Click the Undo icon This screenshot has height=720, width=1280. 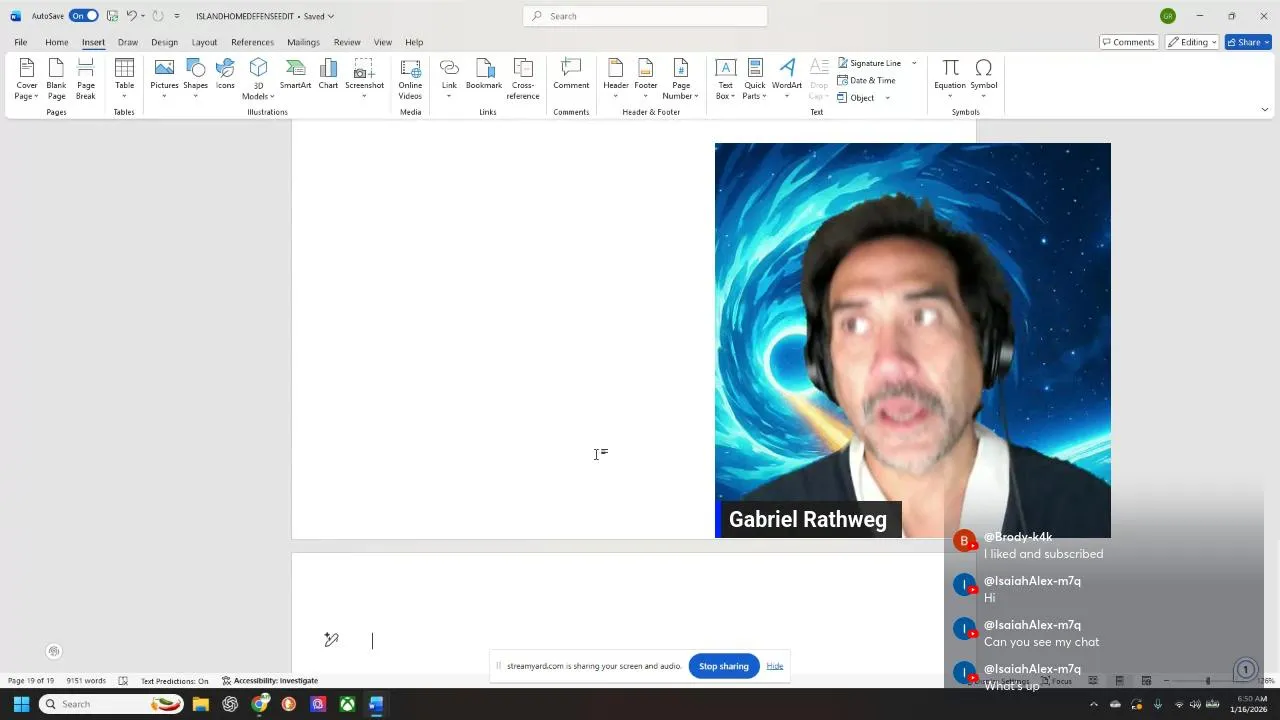pos(130,16)
